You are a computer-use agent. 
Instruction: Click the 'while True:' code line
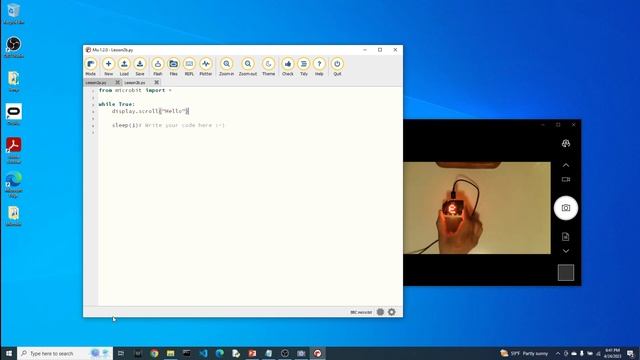tap(117, 104)
